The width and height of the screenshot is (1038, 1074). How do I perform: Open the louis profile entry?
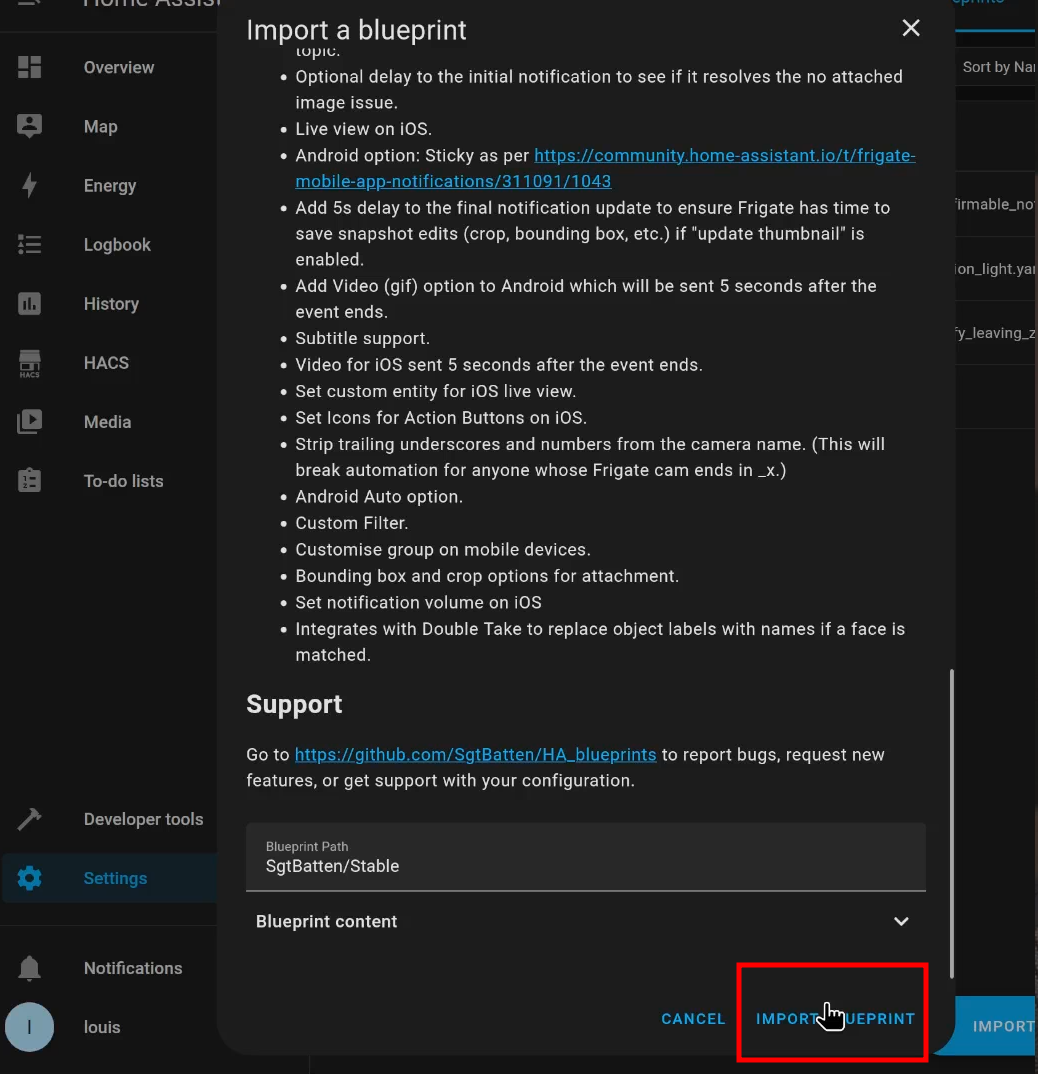(102, 1027)
